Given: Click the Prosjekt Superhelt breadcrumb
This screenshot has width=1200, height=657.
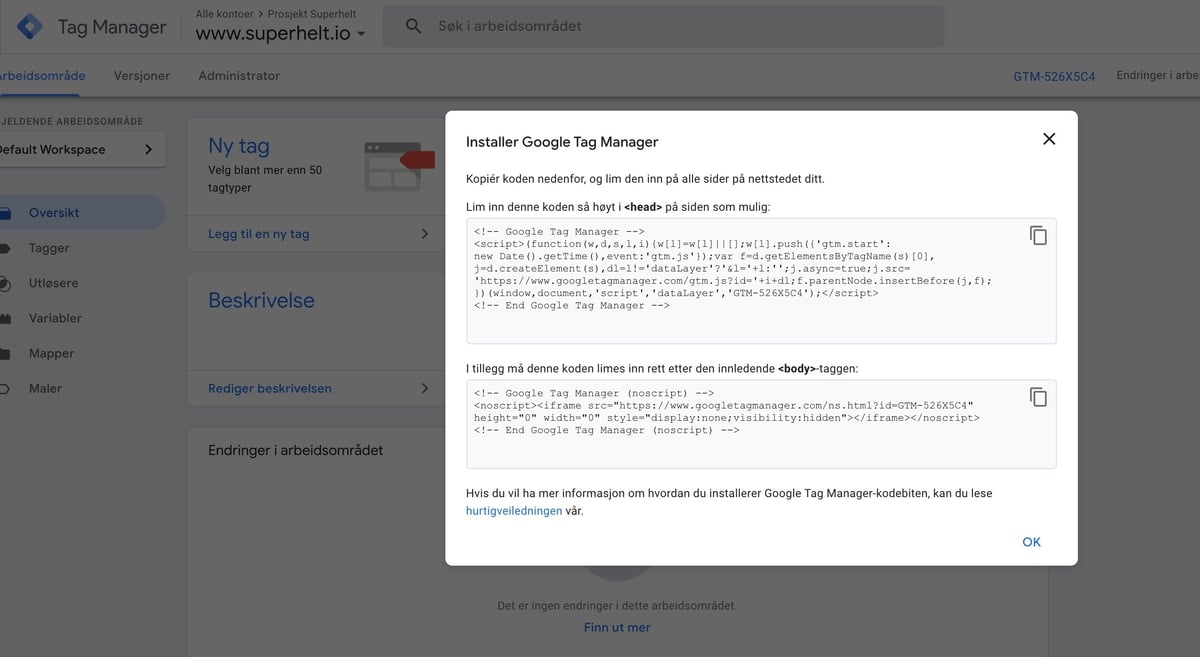Looking at the screenshot, I should click(x=313, y=14).
